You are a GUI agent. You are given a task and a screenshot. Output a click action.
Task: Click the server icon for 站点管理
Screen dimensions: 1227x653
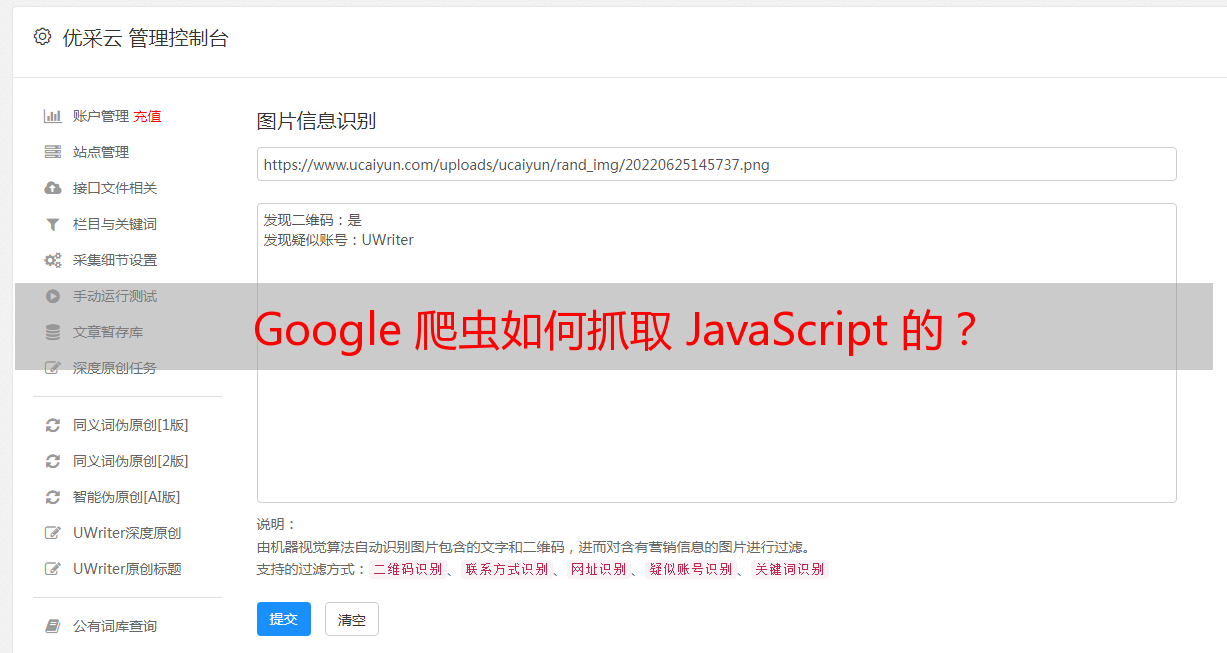[53, 152]
